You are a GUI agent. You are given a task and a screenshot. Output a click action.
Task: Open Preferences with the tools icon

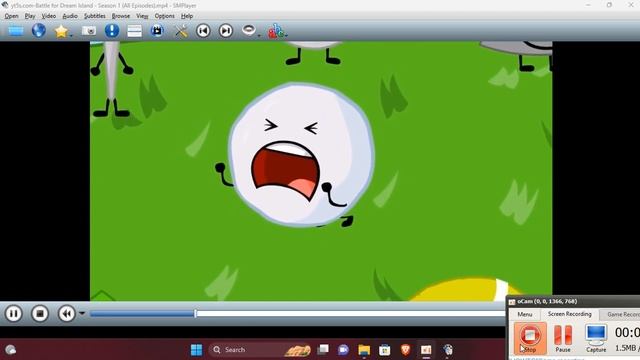[181, 31]
